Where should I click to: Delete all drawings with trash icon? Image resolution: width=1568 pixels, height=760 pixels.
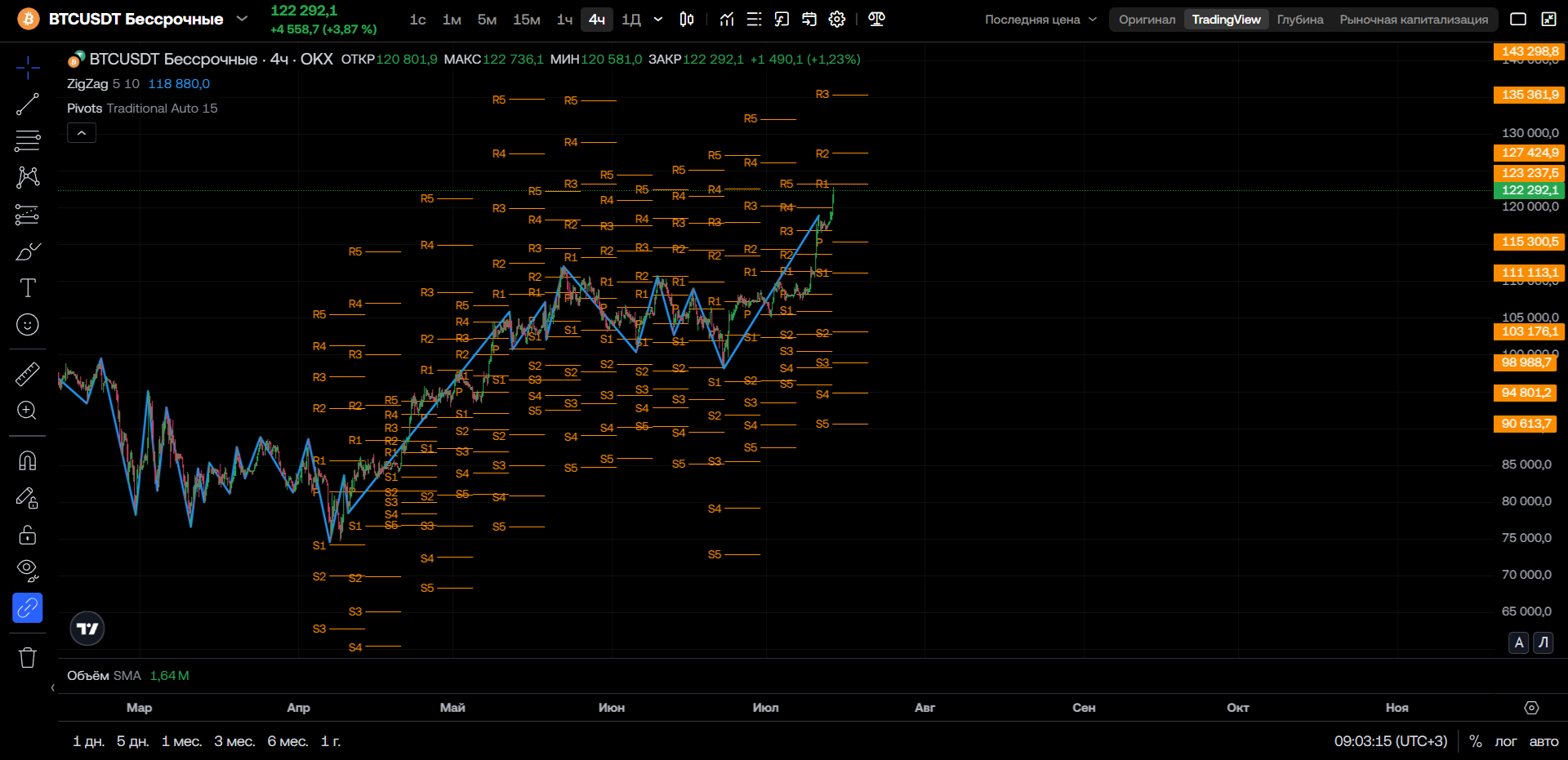click(x=28, y=657)
